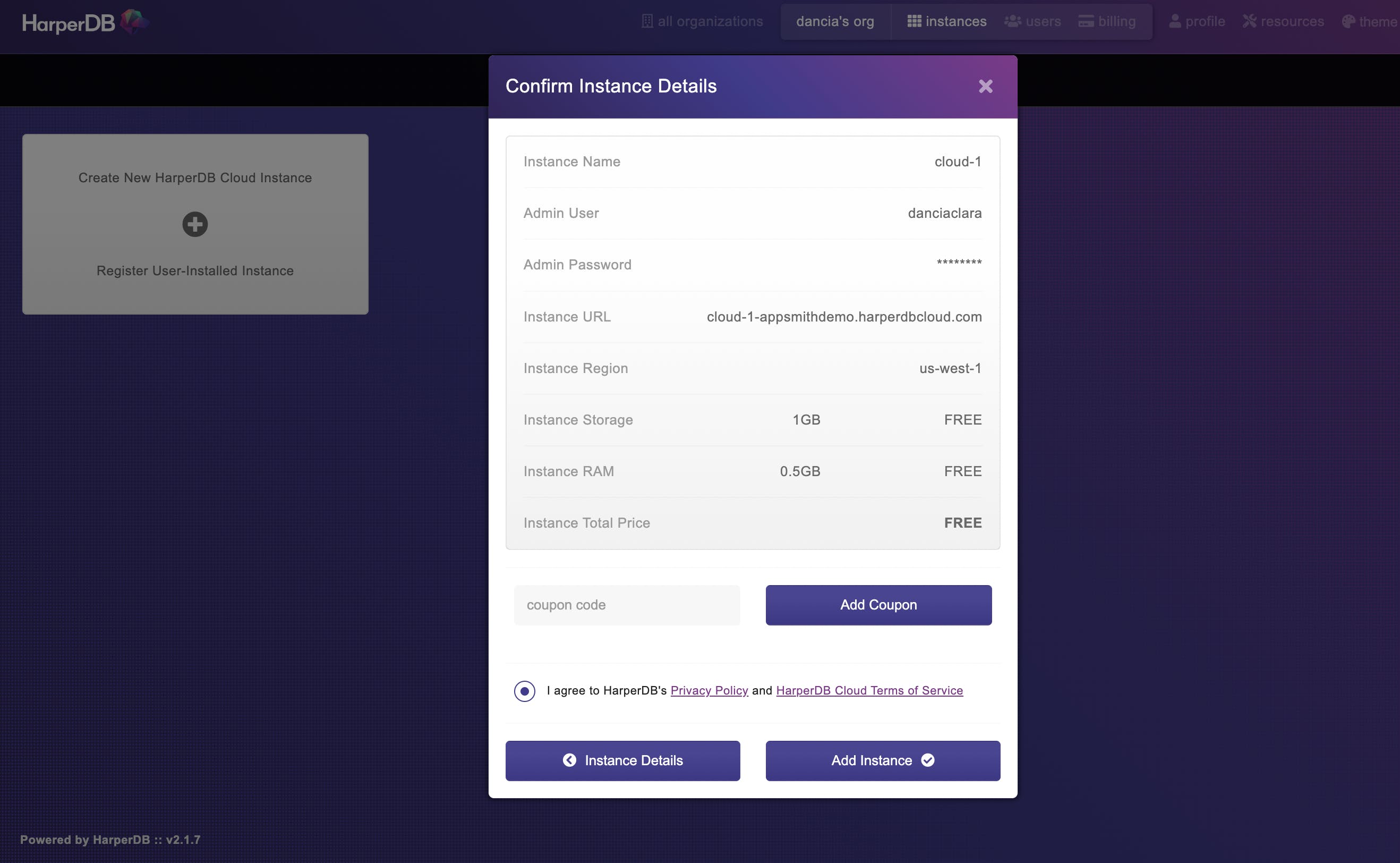Click the theme palette icon

click(x=1348, y=21)
